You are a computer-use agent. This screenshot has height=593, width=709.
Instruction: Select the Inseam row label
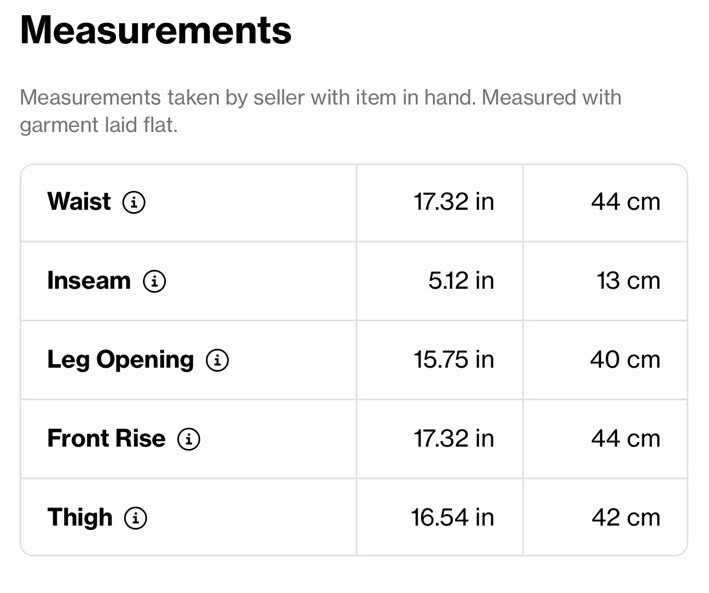[89, 281]
